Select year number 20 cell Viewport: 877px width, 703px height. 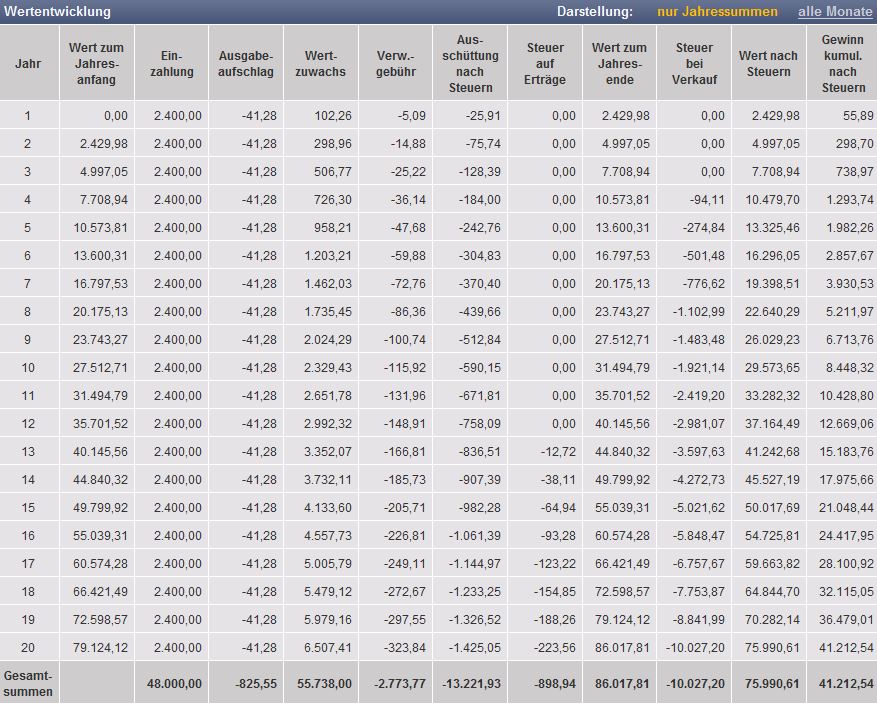tap(28, 647)
